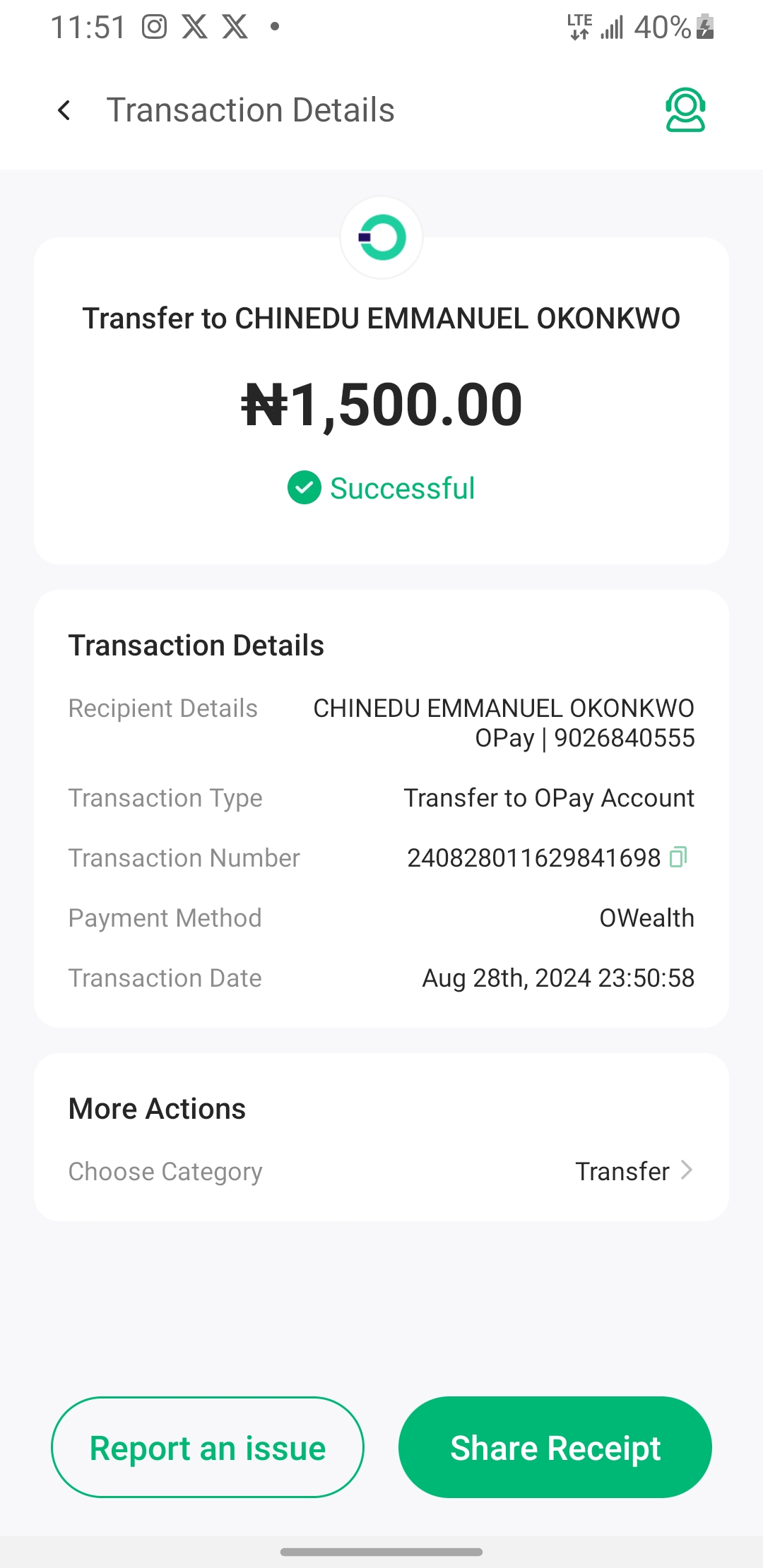Tap the recipient account number 9026840555
763x1568 pixels.
[625, 738]
